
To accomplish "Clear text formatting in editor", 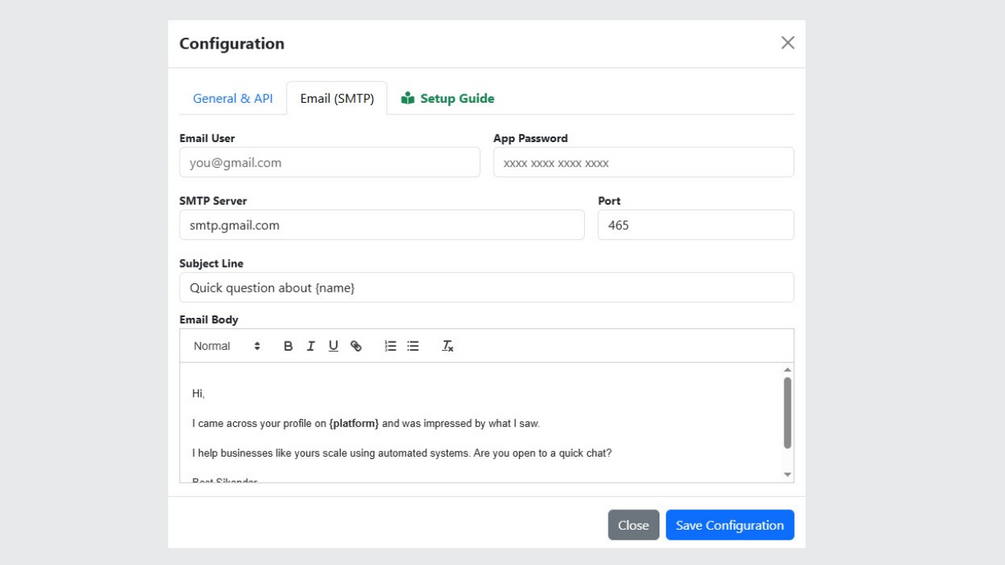I will point(448,346).
